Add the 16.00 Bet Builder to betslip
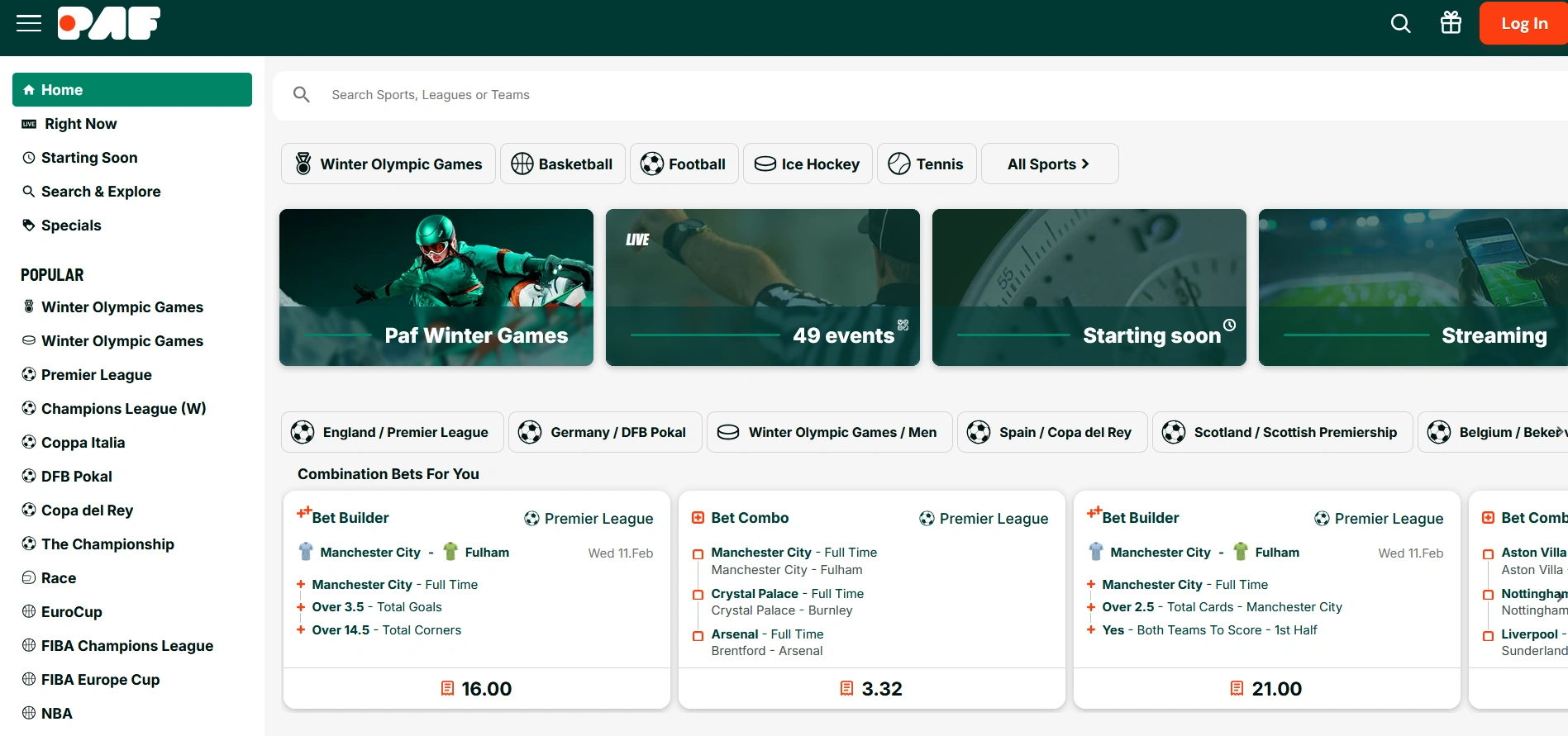This screenshot has height=736, width=1568. click(476, 688)
